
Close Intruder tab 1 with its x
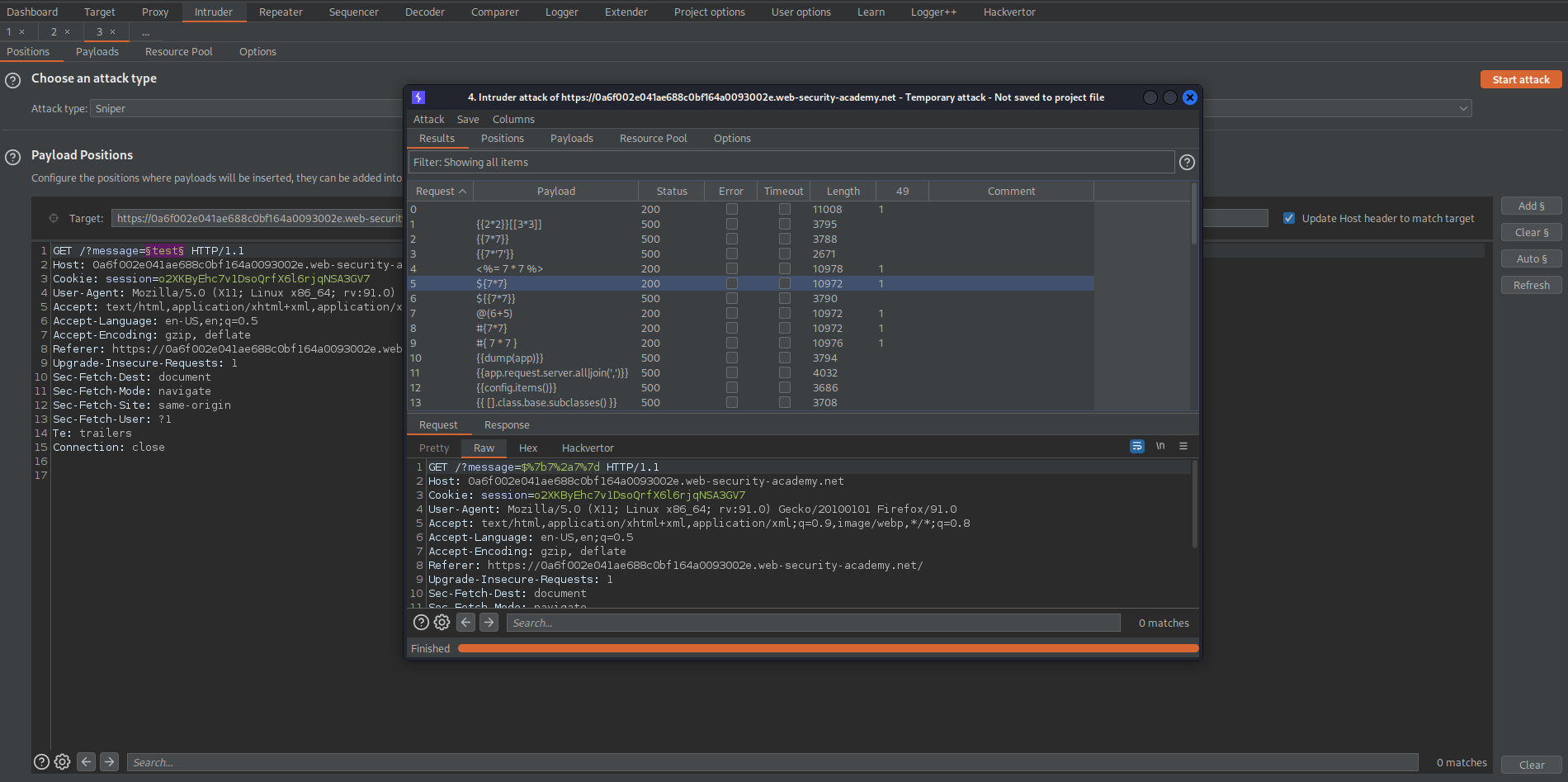(22, 32)
